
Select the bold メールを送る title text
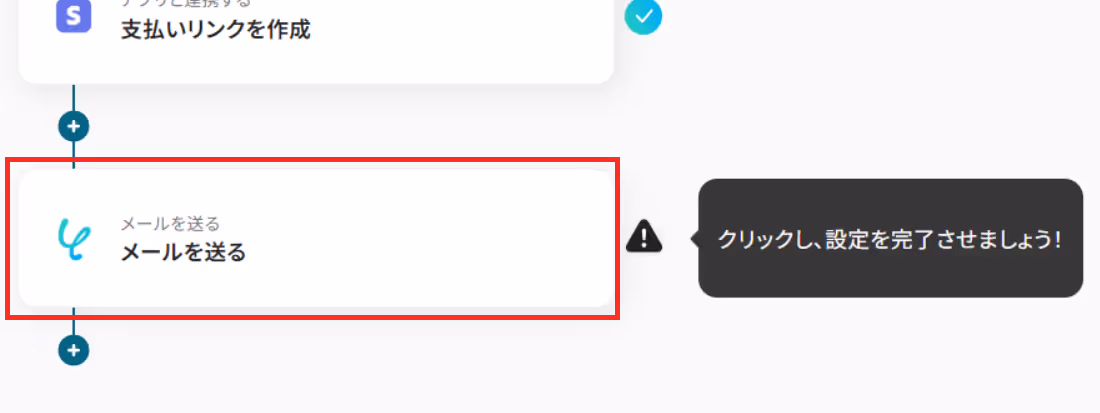(x=183, y=252)
